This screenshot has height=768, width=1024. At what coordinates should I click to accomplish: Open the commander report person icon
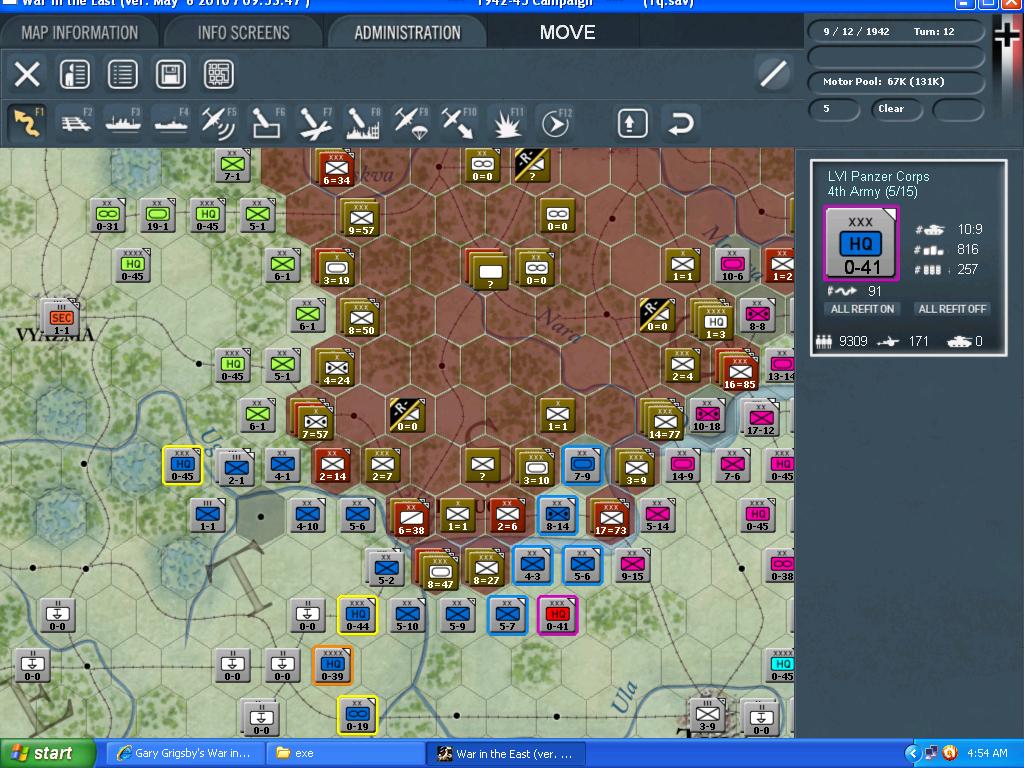tap(74, 74)
